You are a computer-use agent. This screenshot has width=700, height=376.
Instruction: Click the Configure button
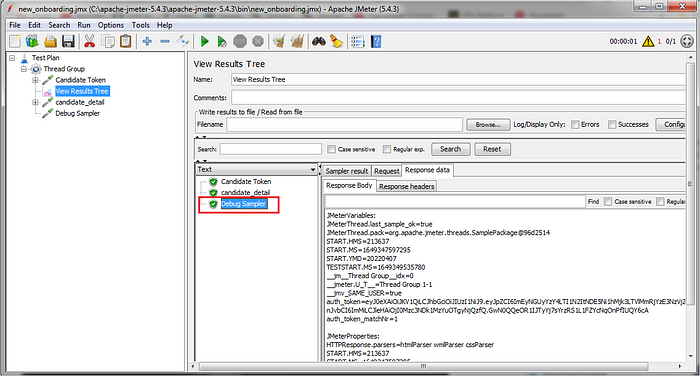[671, 125]
